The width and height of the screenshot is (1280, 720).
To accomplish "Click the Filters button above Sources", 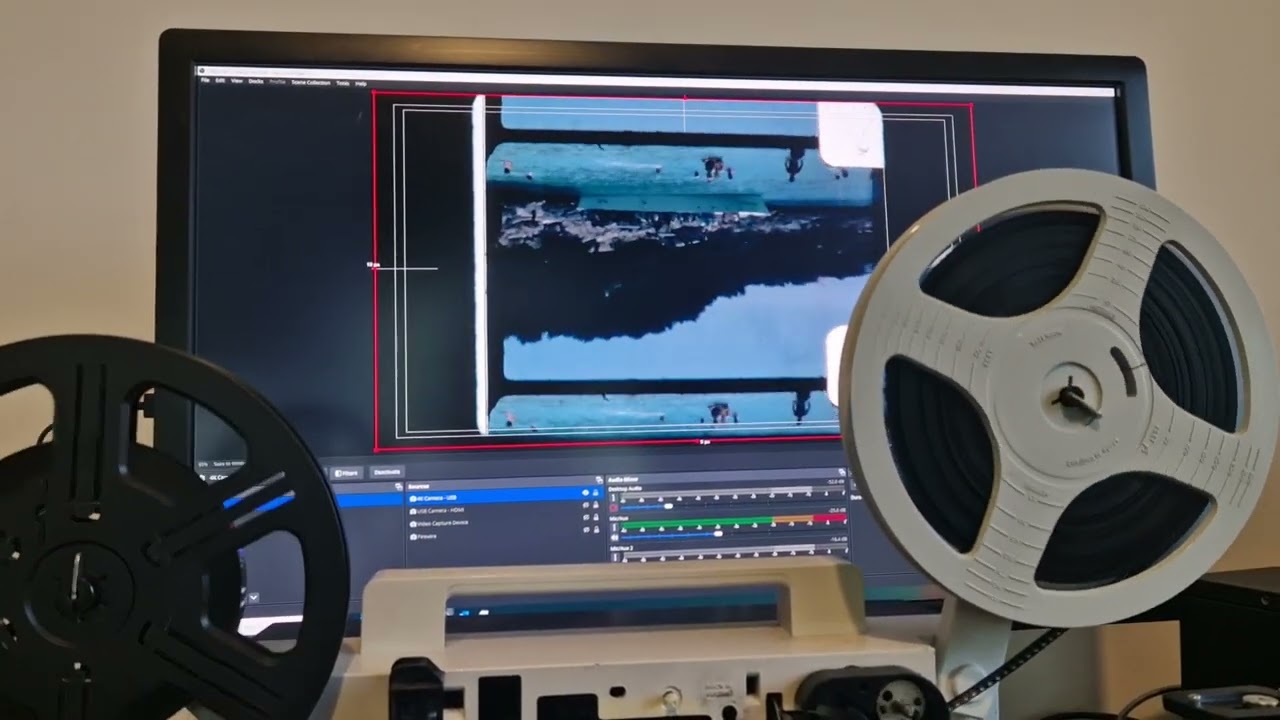I will [x=347, y=473].
